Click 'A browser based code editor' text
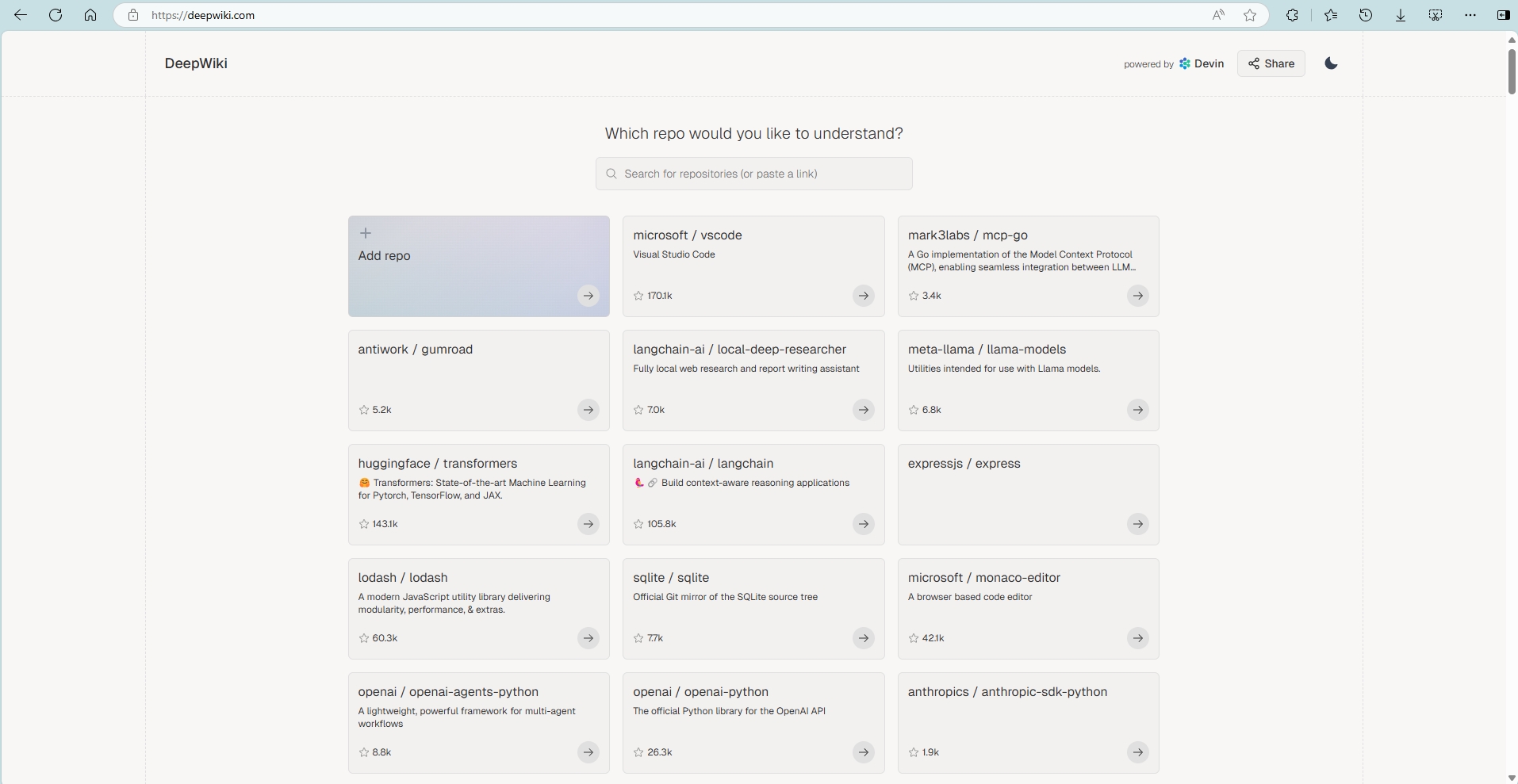The height and width of the screenshot is (784, 1518). 970,597
